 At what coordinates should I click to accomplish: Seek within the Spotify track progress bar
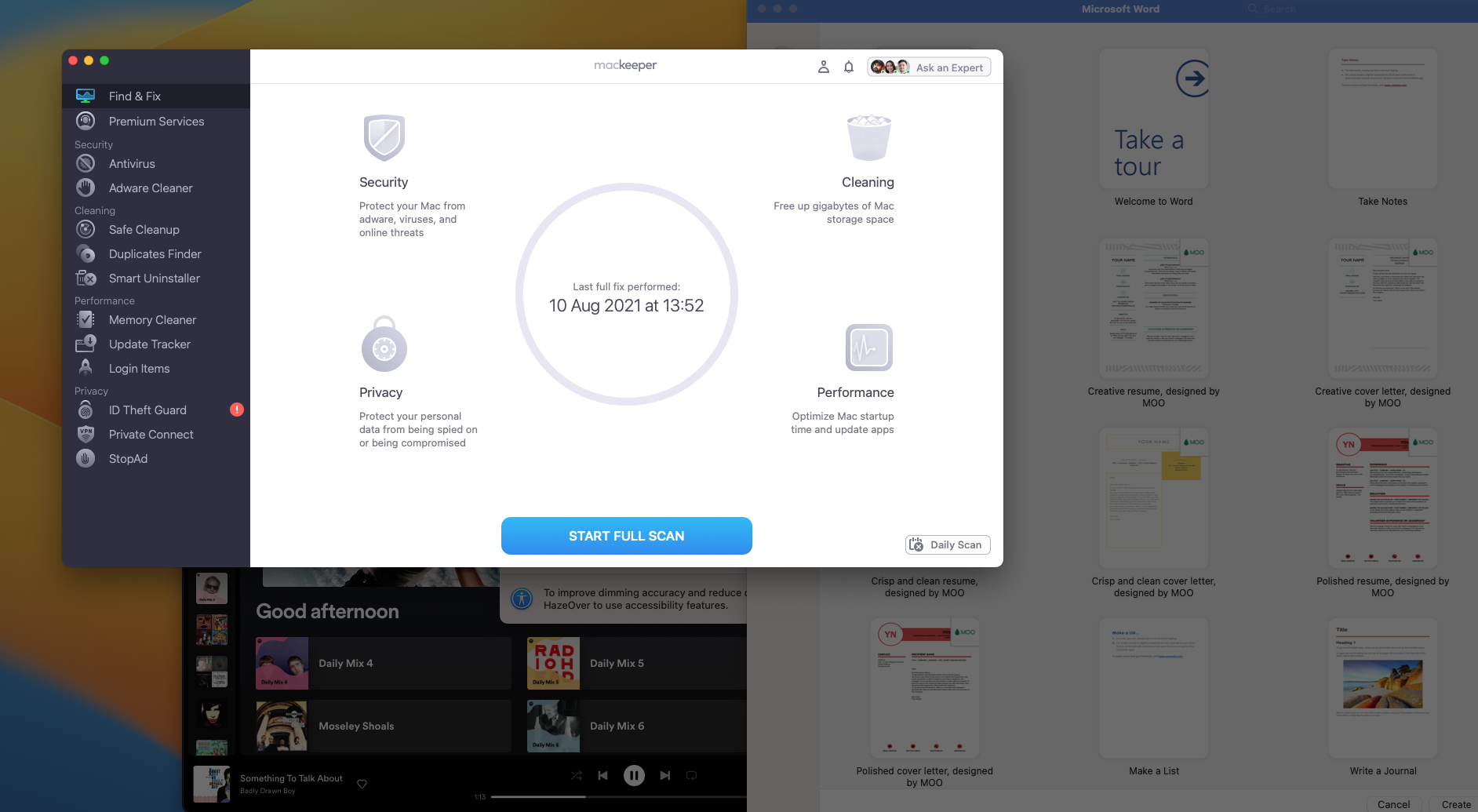click(x=619, y=796)
